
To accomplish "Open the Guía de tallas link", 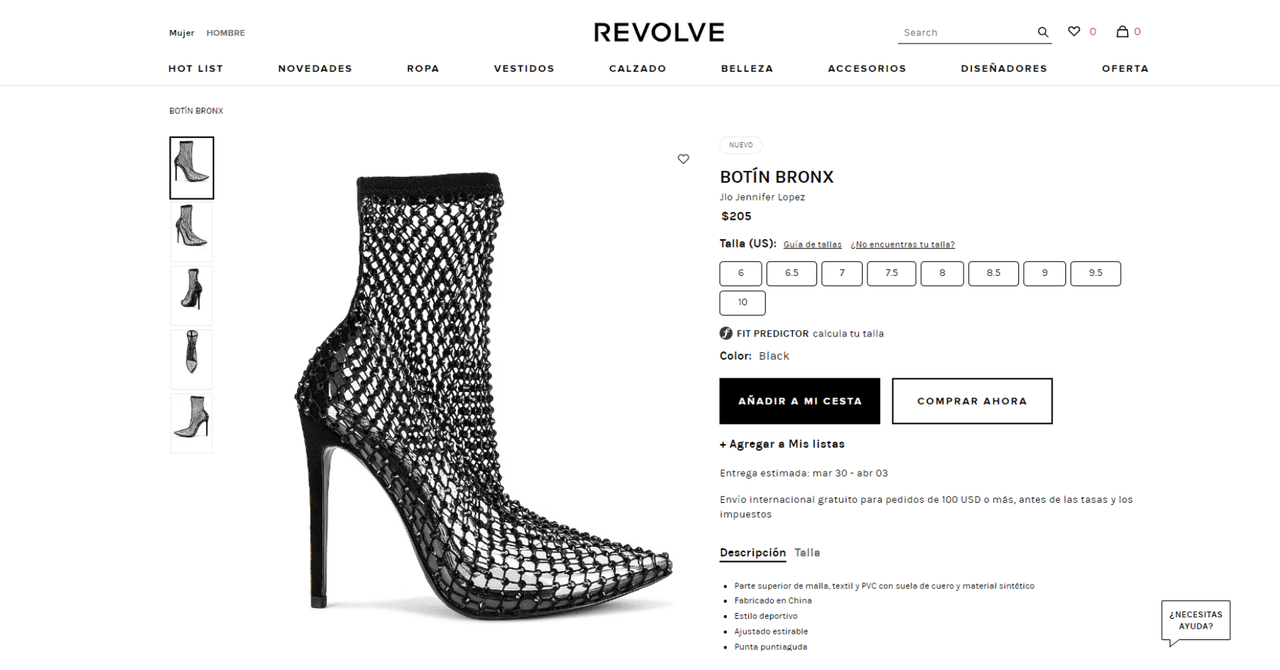I will tap(812, 244).
